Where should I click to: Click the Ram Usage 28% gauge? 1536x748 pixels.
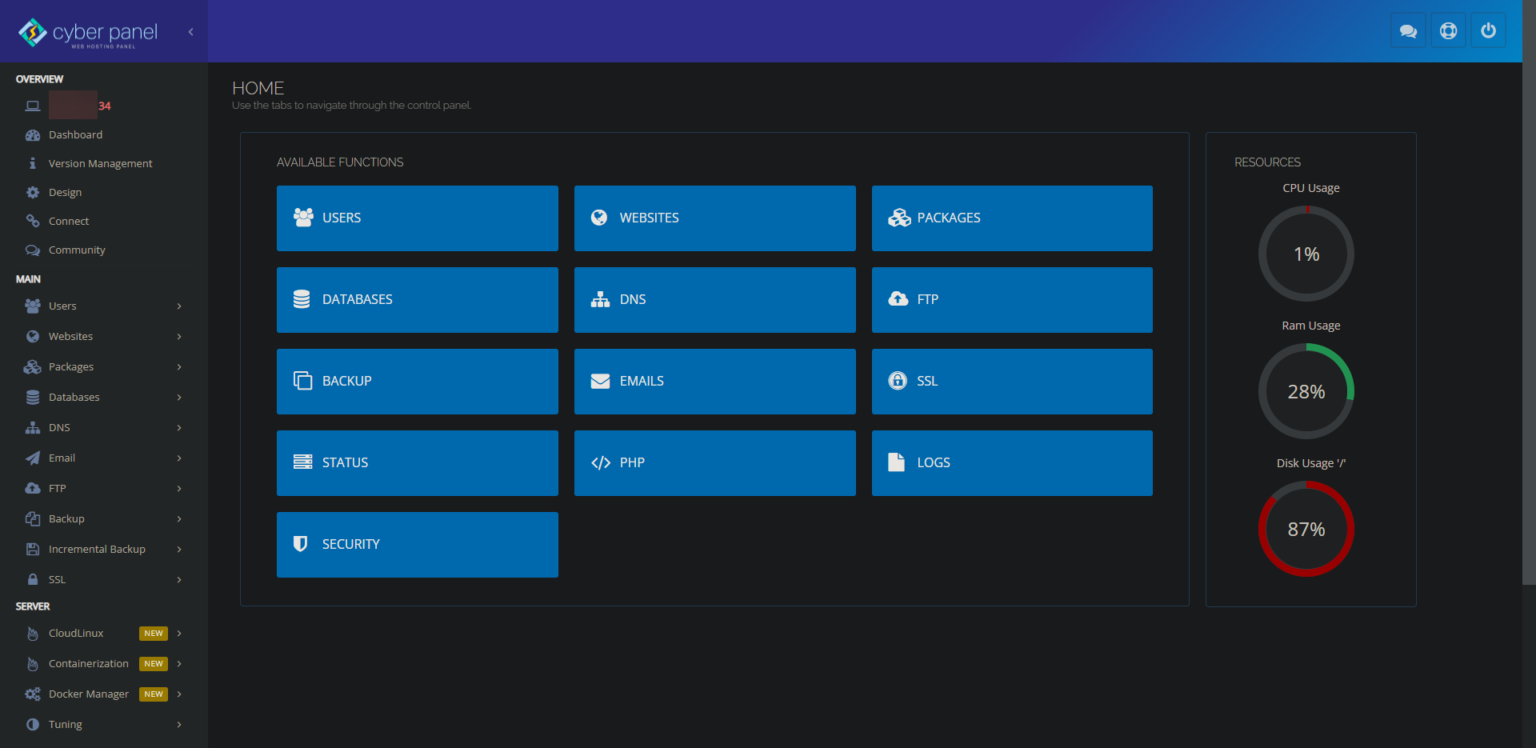[x=1306, y=391]
